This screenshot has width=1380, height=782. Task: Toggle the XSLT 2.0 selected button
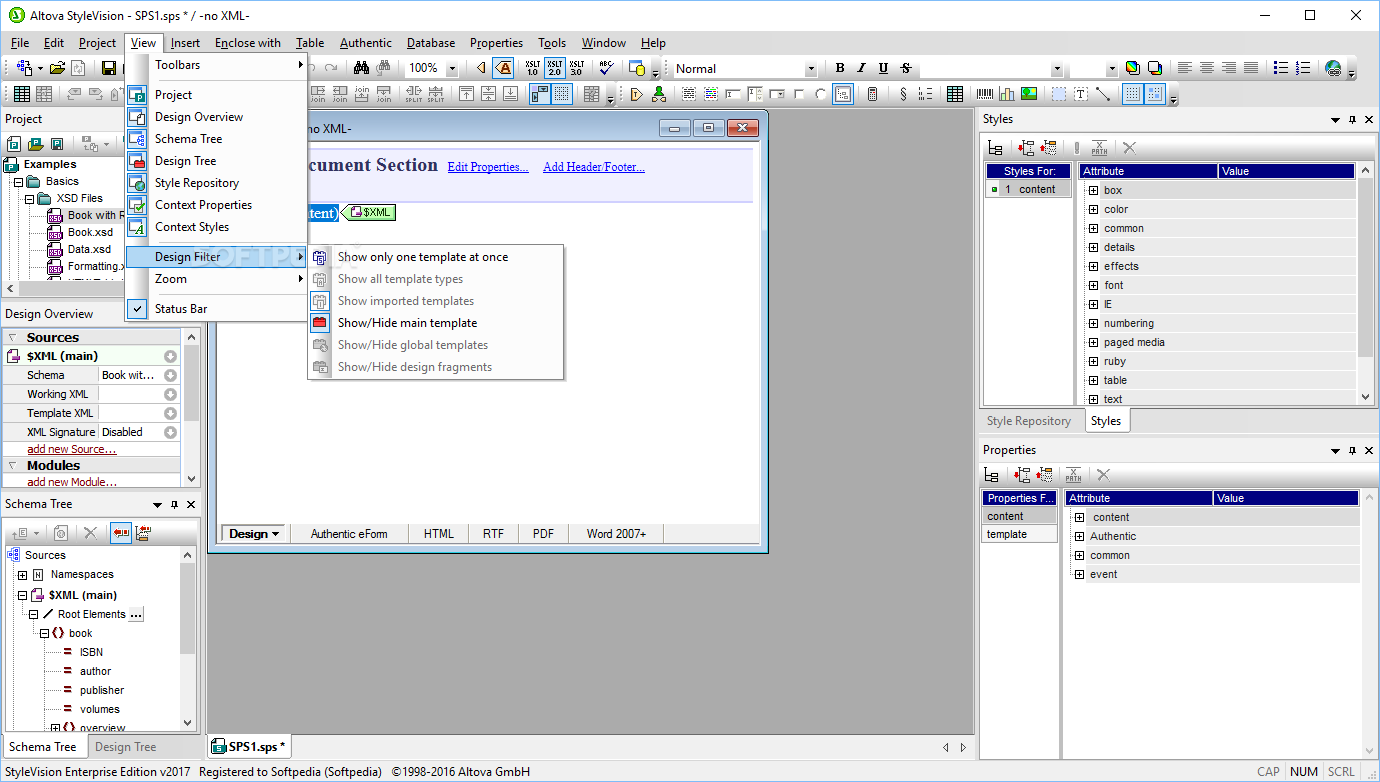pos(554,68)
